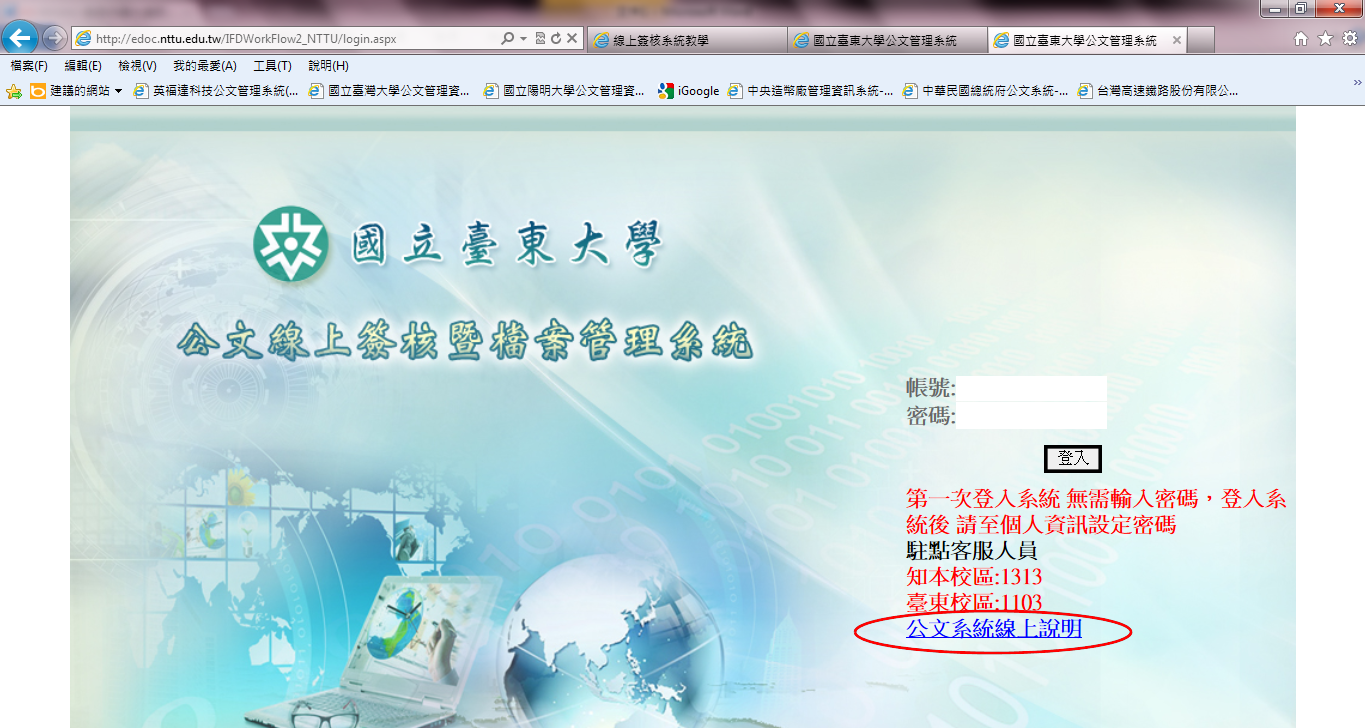Click the 帳號 account input field

1031,388
